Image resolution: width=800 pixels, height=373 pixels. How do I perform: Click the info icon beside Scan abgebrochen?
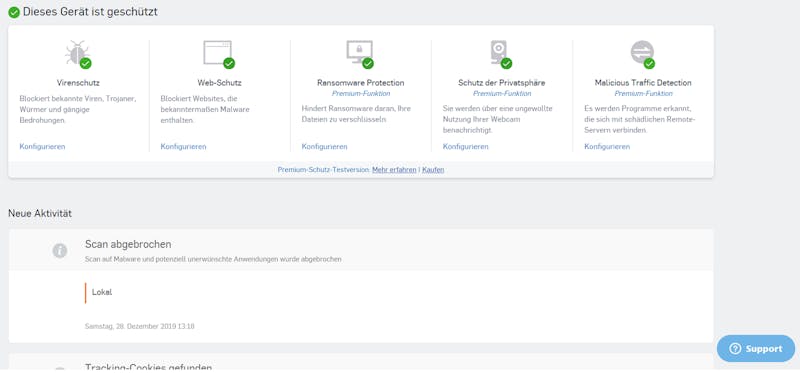coord(60,251)
